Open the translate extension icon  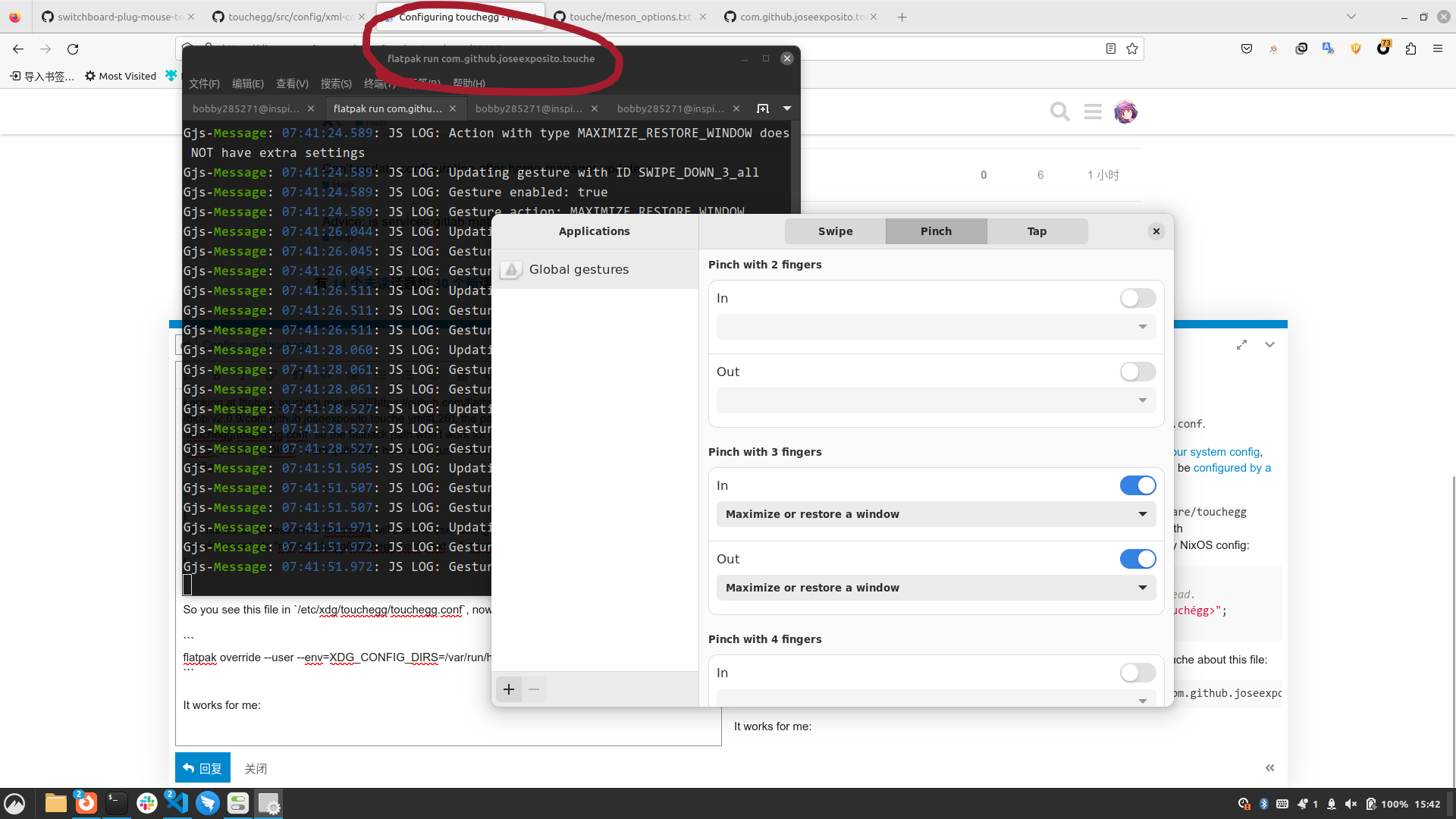click(x=1328, y=49)
